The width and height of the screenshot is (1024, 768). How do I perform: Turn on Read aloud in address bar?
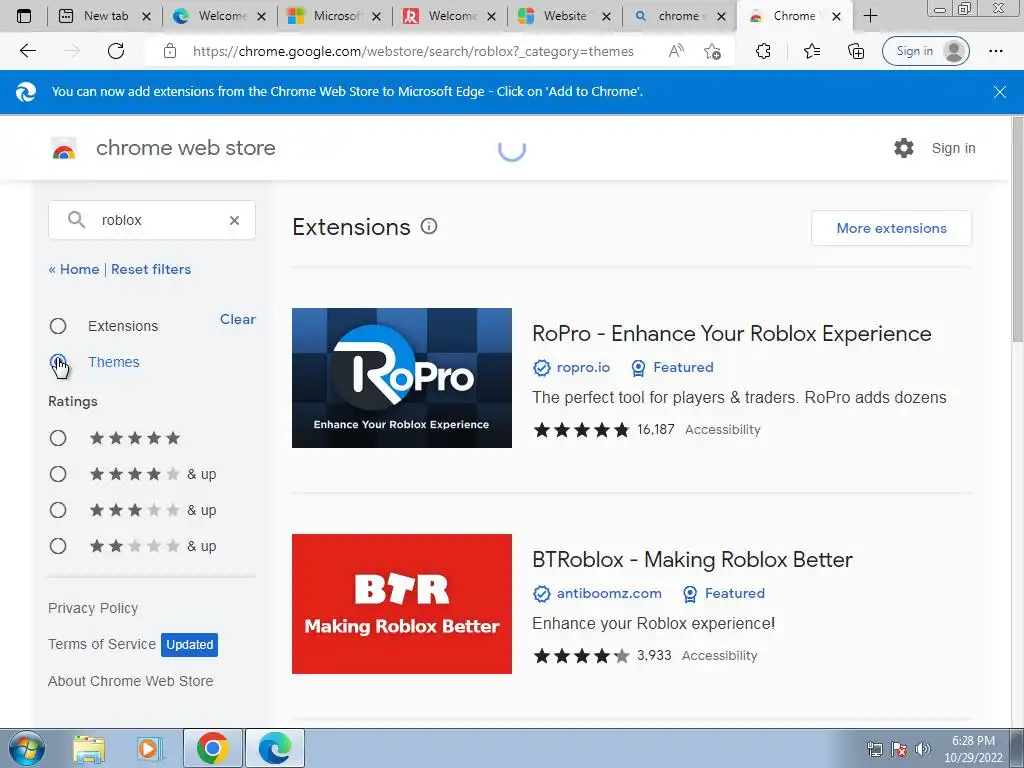(676, 51)
